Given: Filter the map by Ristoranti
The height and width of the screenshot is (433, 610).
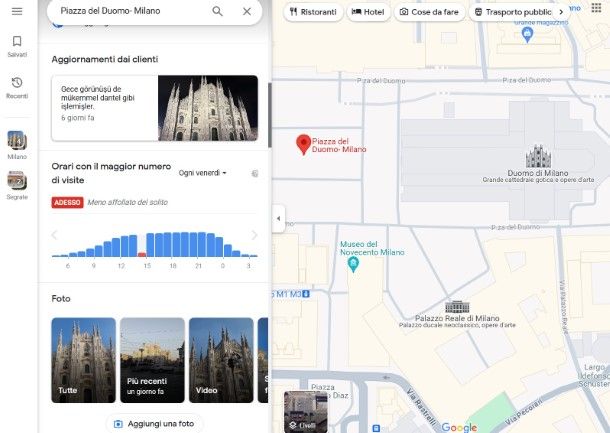Looking at the screenshot, I should coord(314,12).
